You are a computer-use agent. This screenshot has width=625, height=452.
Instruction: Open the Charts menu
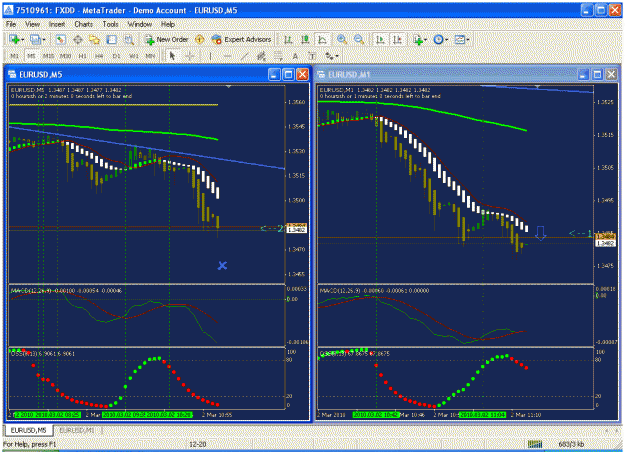(83, 24)
